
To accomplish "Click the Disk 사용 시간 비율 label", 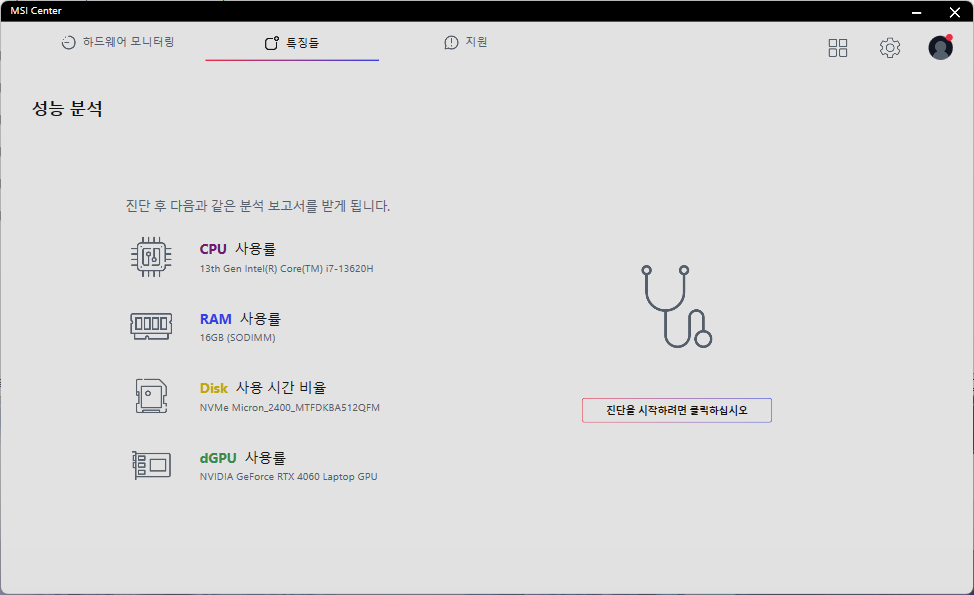I will coord(263,388).
